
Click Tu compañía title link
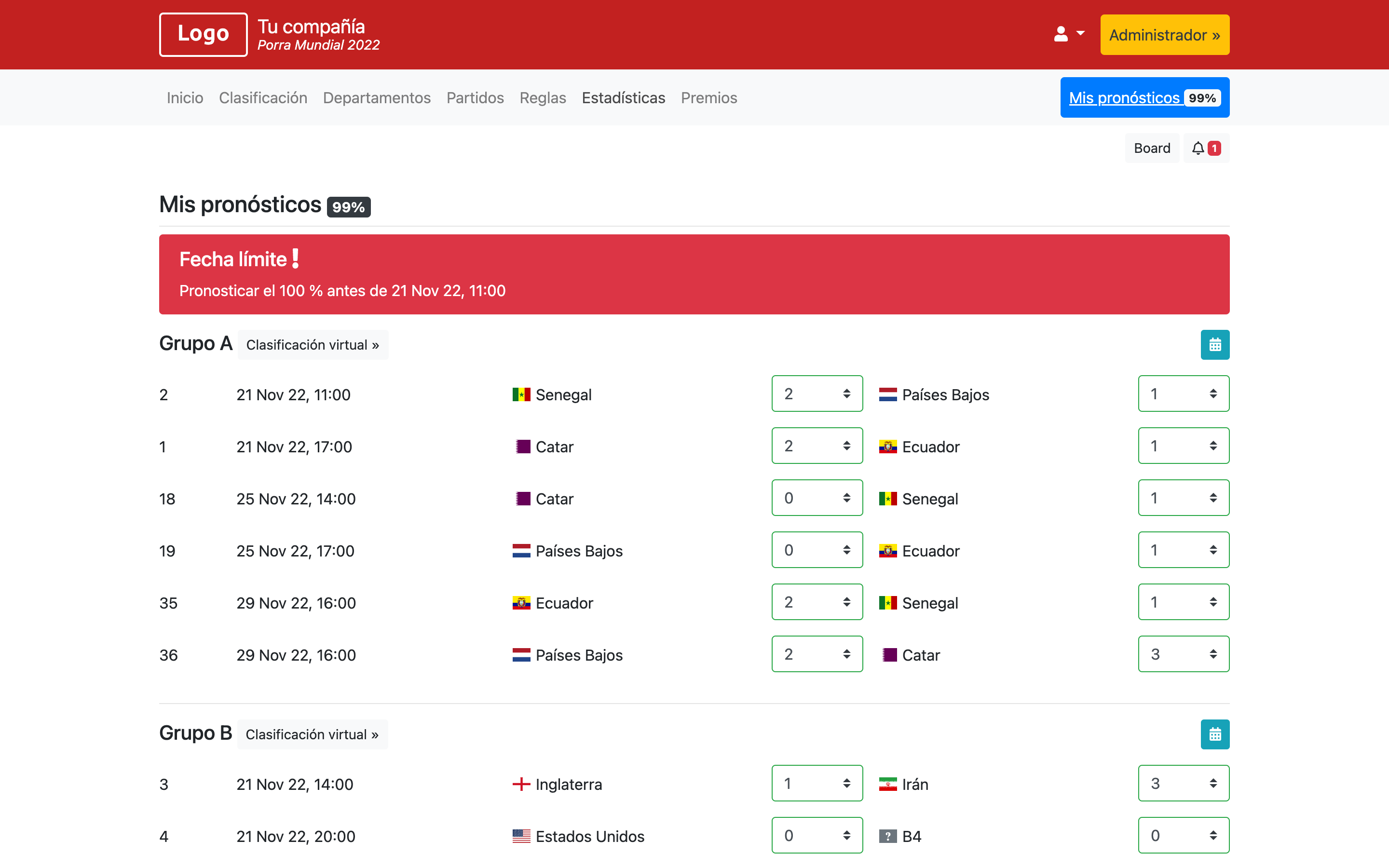[x=311, y=27]
